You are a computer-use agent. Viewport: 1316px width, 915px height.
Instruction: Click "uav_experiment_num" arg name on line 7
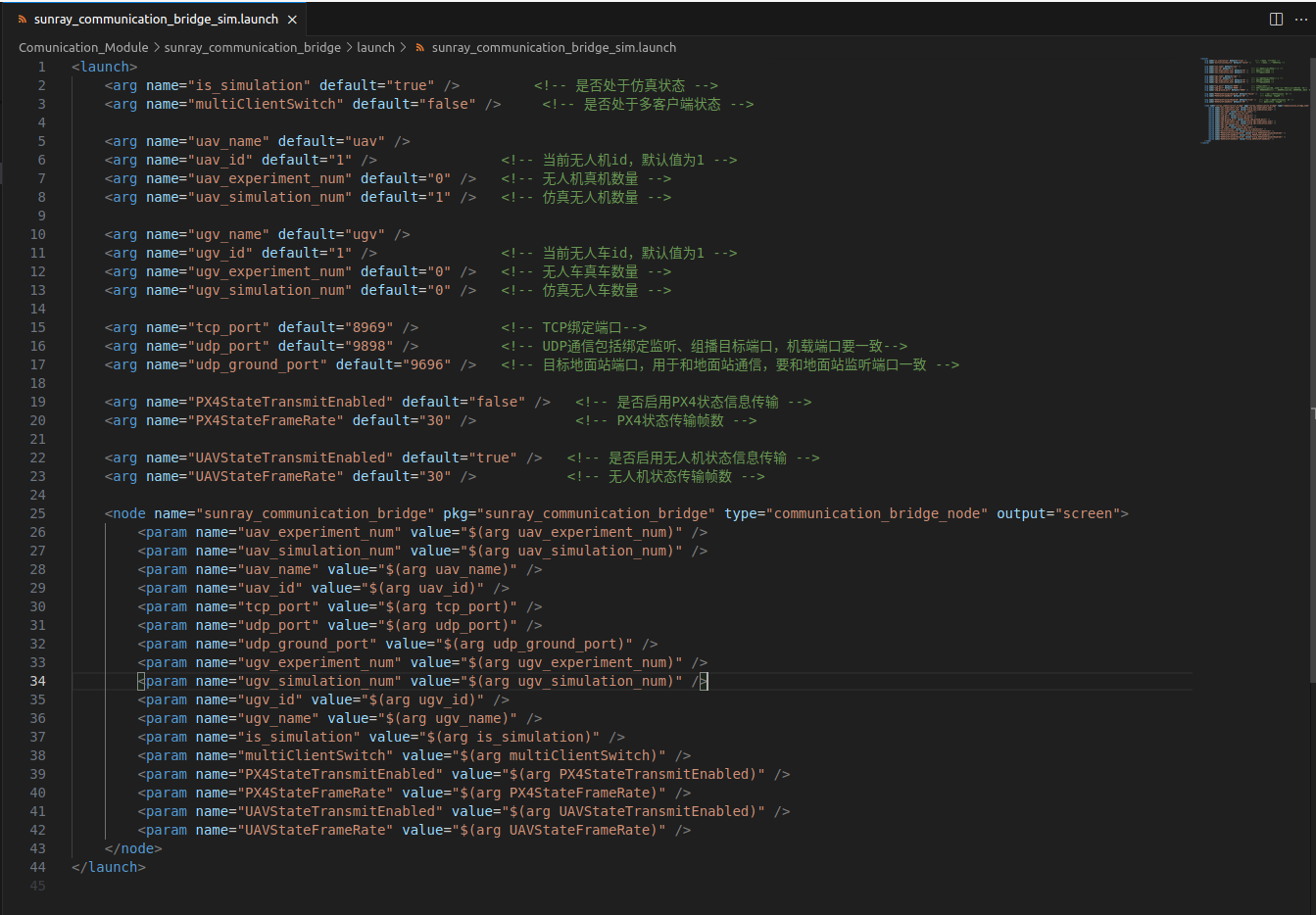click(269, 178)
